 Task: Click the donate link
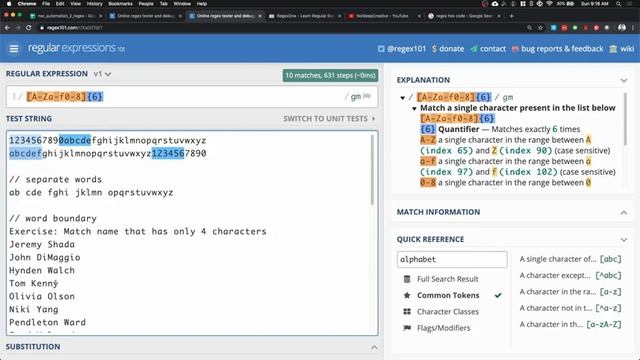click(448, 49)
